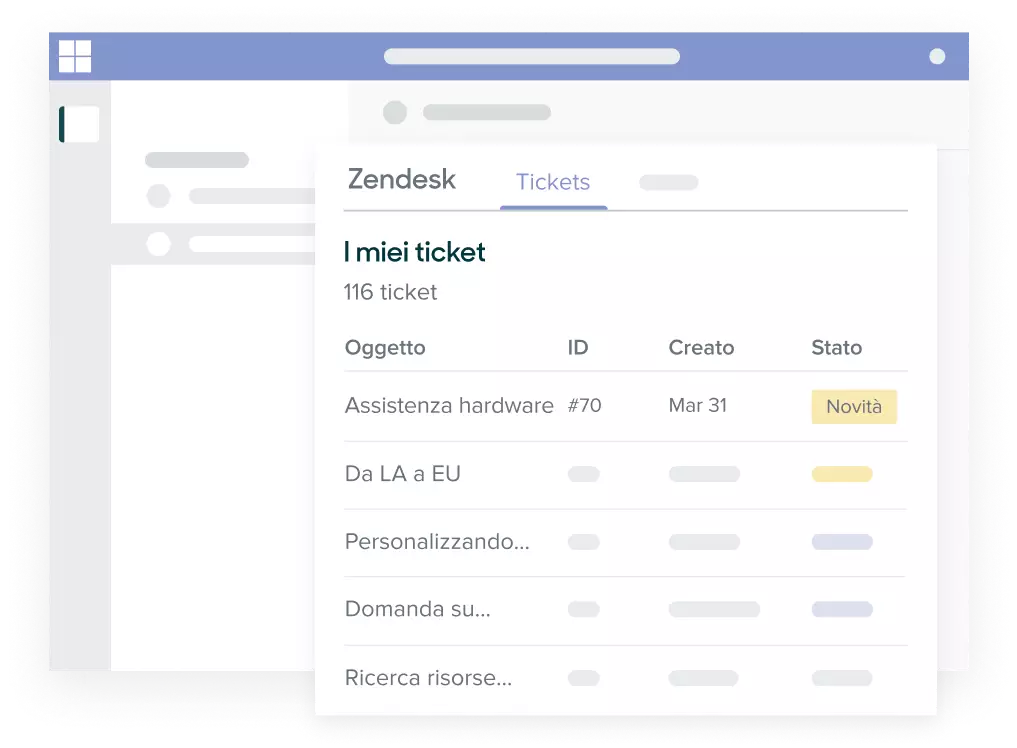Click the I miei ticket heading
The height and width of the screenshot is (748, 1017).
[414, 253]
